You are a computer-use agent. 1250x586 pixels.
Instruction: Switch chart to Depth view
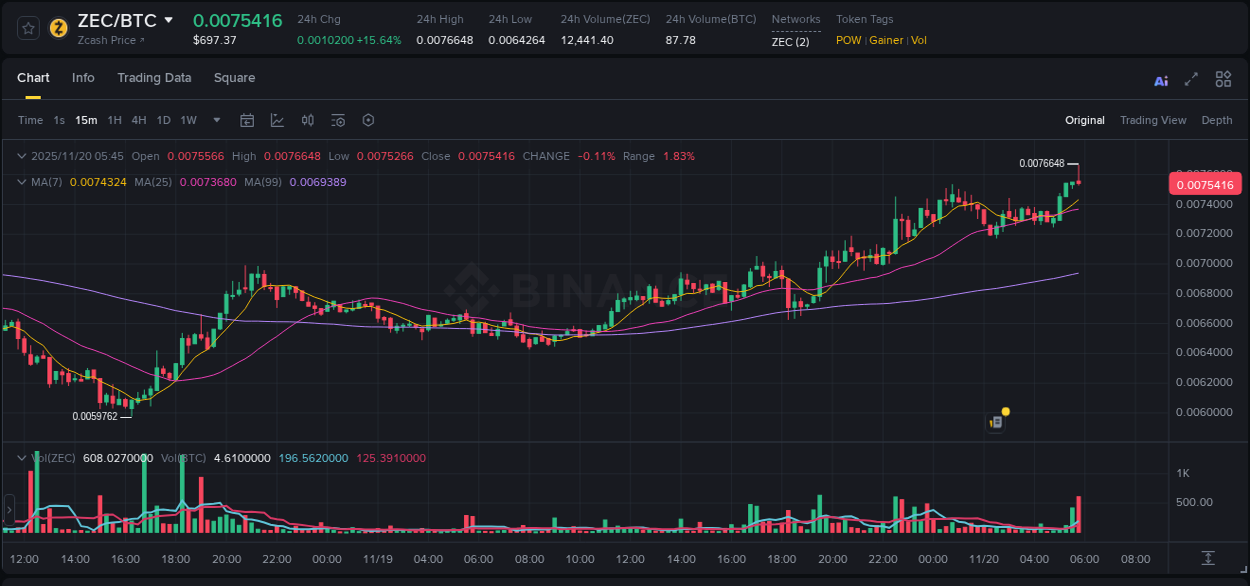click(1217, 120)
